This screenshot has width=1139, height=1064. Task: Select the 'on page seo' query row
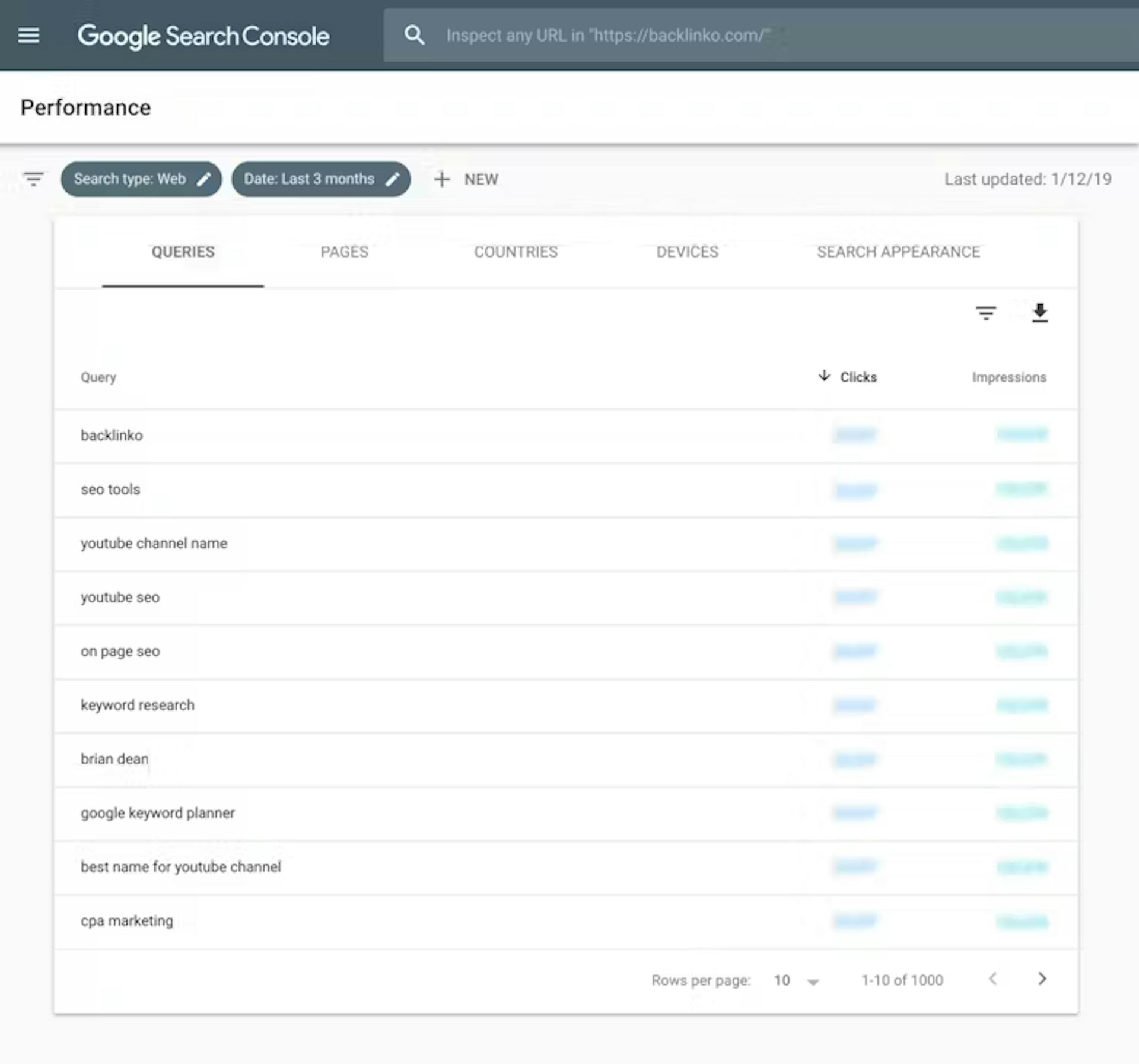click(x=566, y=652)
